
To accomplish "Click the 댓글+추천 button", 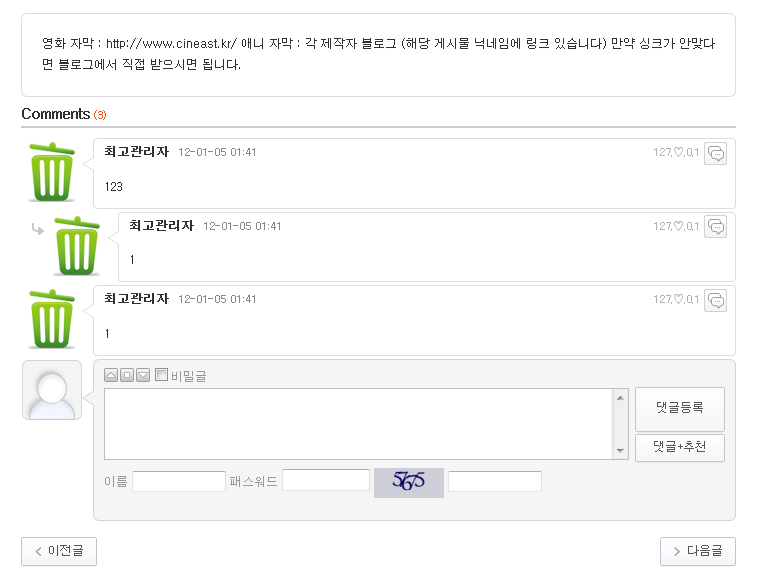I will [679, 447].
